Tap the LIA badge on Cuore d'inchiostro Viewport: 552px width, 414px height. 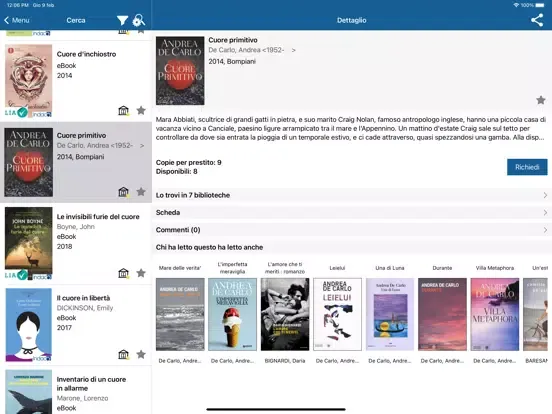coord(16,113)
